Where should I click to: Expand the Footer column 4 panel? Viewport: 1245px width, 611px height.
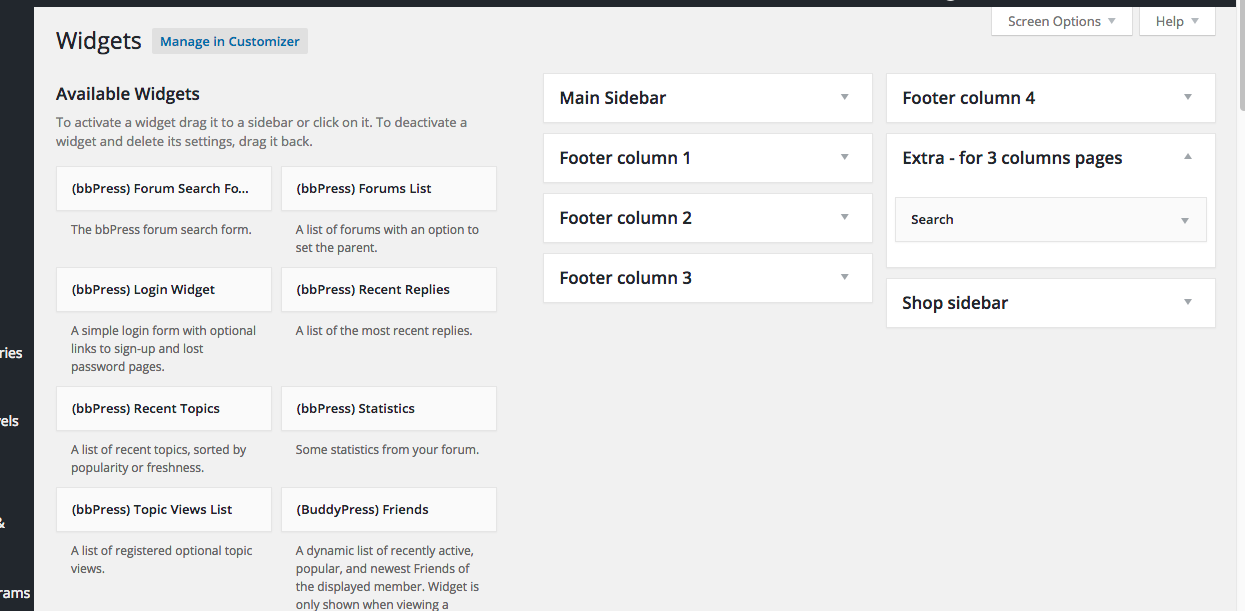pyautogui.click(x=1051, y=98)
